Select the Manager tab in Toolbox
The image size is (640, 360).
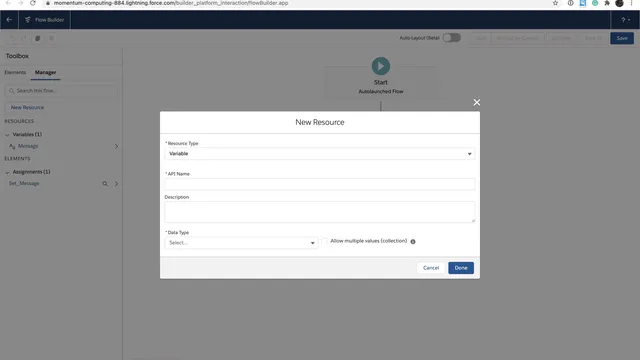tap(45, 72)
